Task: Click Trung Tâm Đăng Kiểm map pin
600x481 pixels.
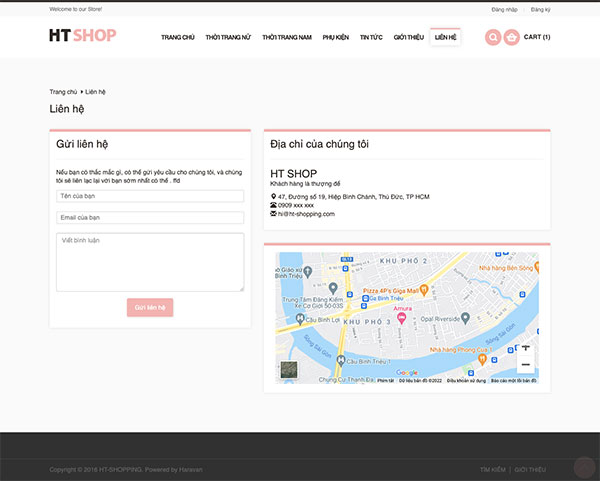Action: pyautogui.click(x=333, y=288)
